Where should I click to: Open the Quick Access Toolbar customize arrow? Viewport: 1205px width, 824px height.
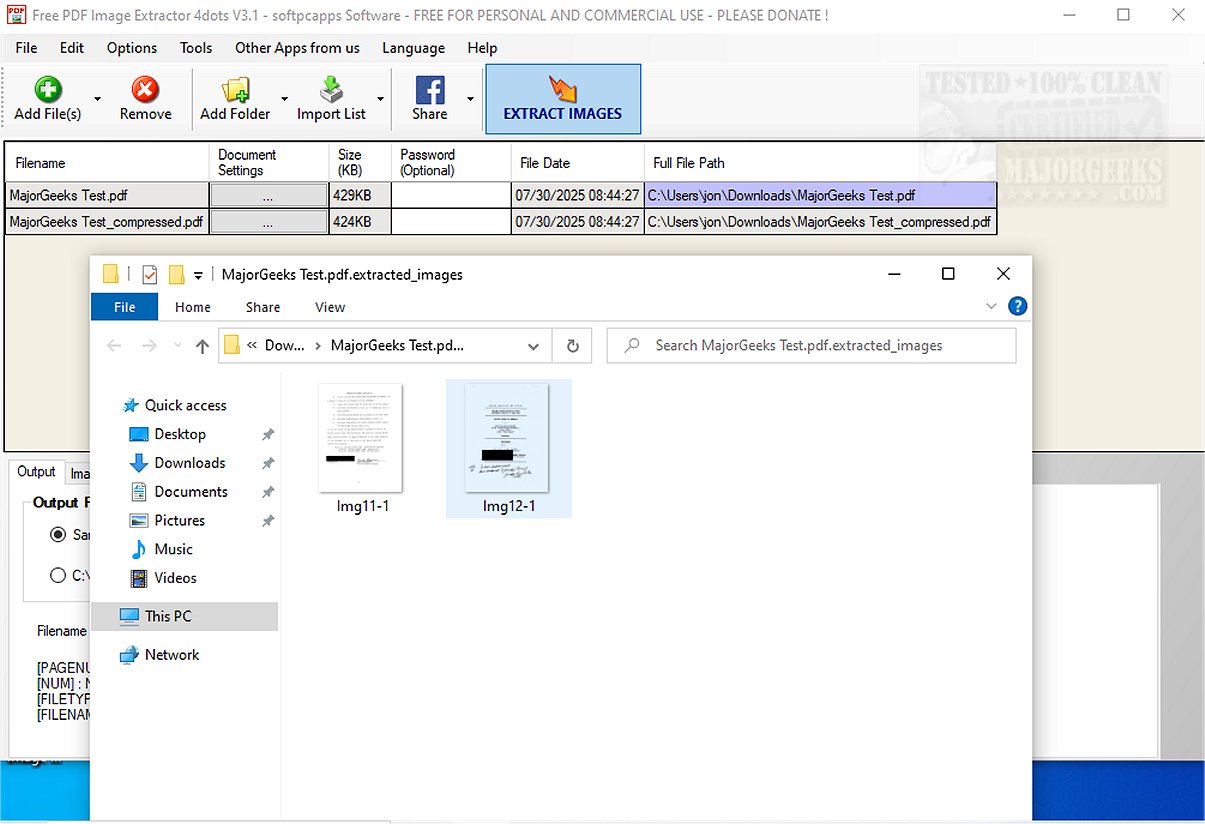199,275
